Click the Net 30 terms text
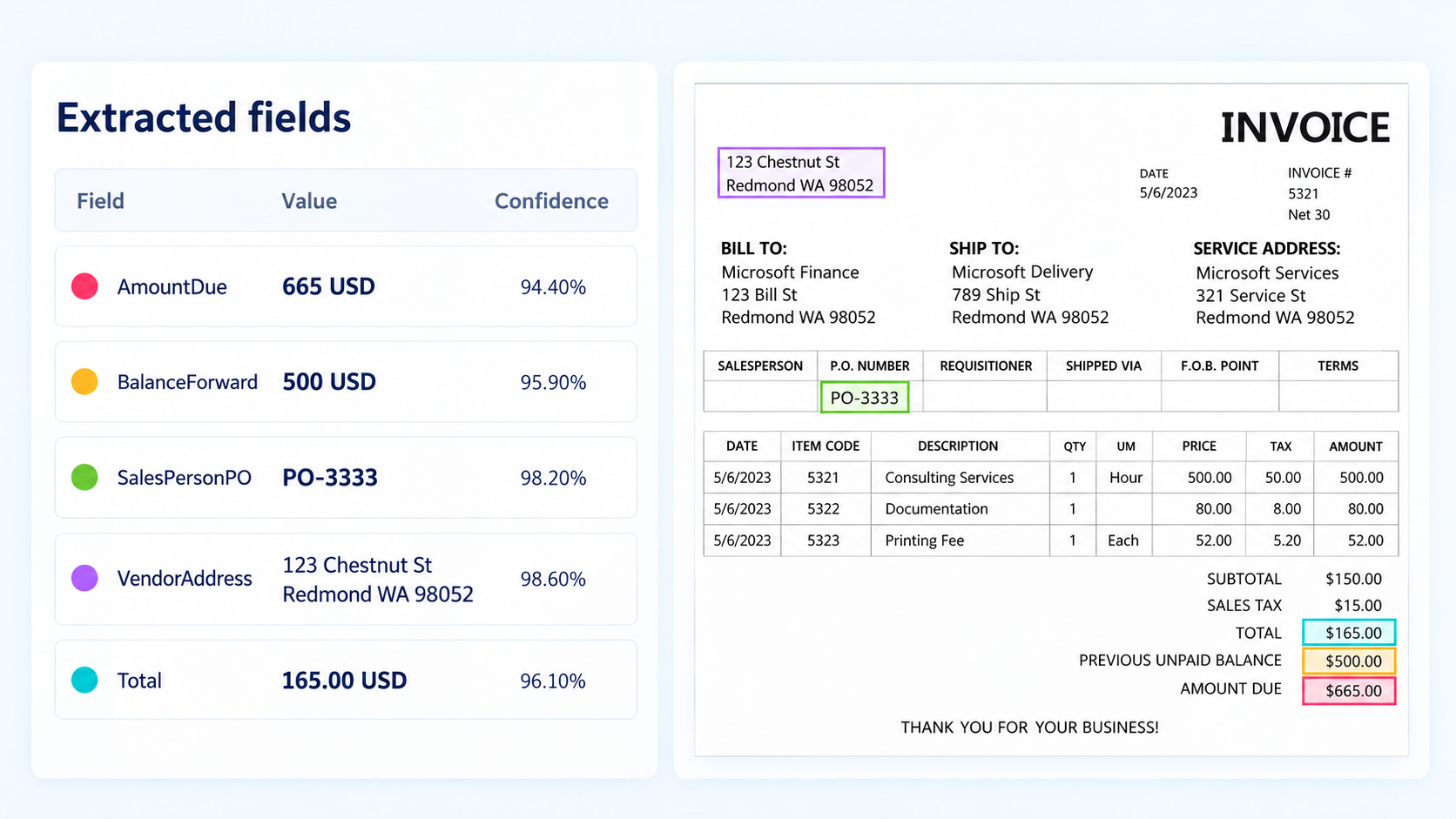This screenshot has width=1456, height=819. (x=1309, y=214)
